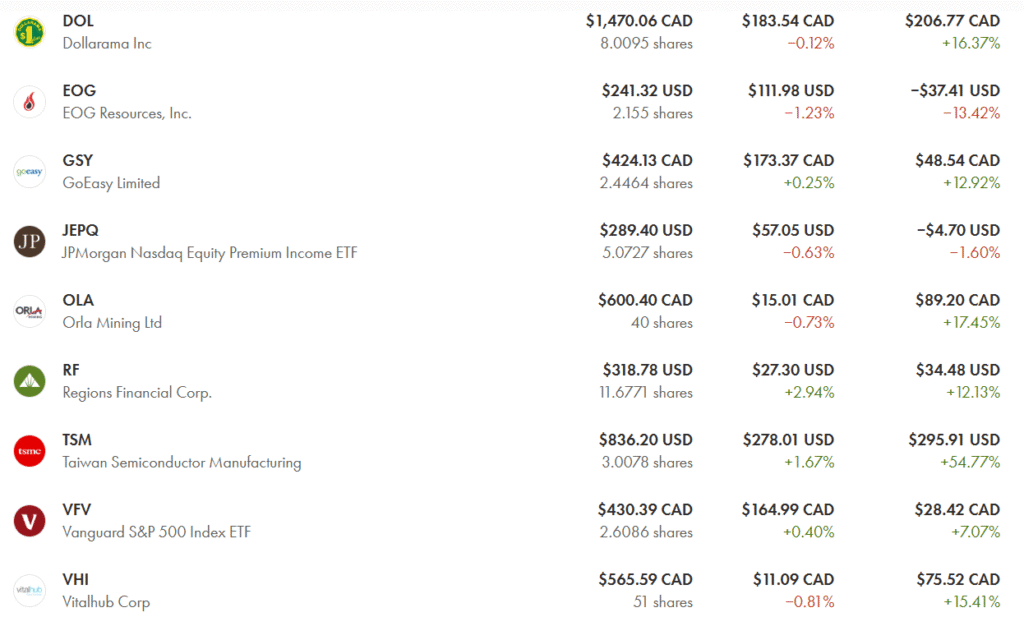Click the JPMorgan JP logo icon
This screenshot has height=617, width=1024.
[29, 242]
